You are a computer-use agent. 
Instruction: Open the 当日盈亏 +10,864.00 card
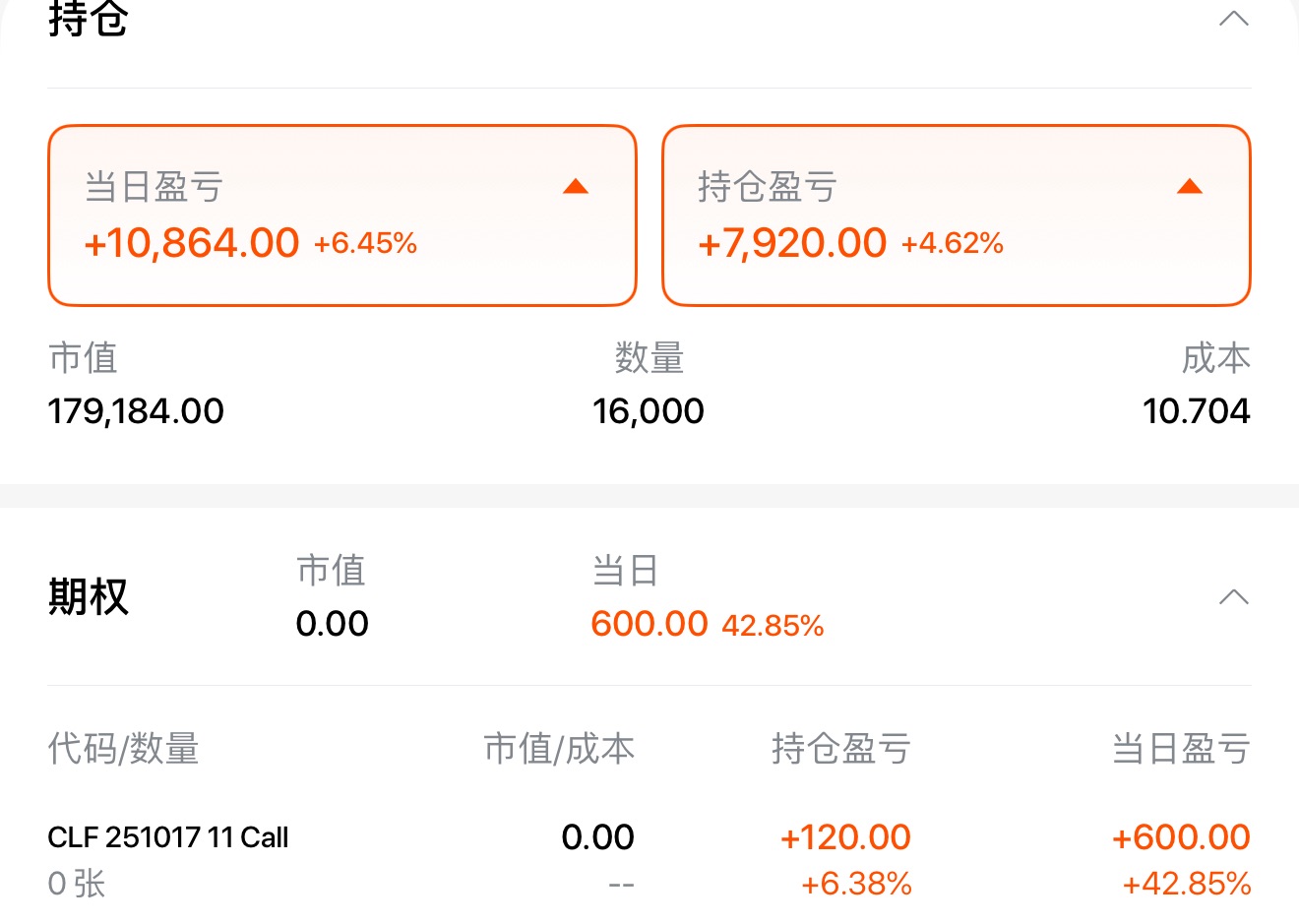(342, 216)
